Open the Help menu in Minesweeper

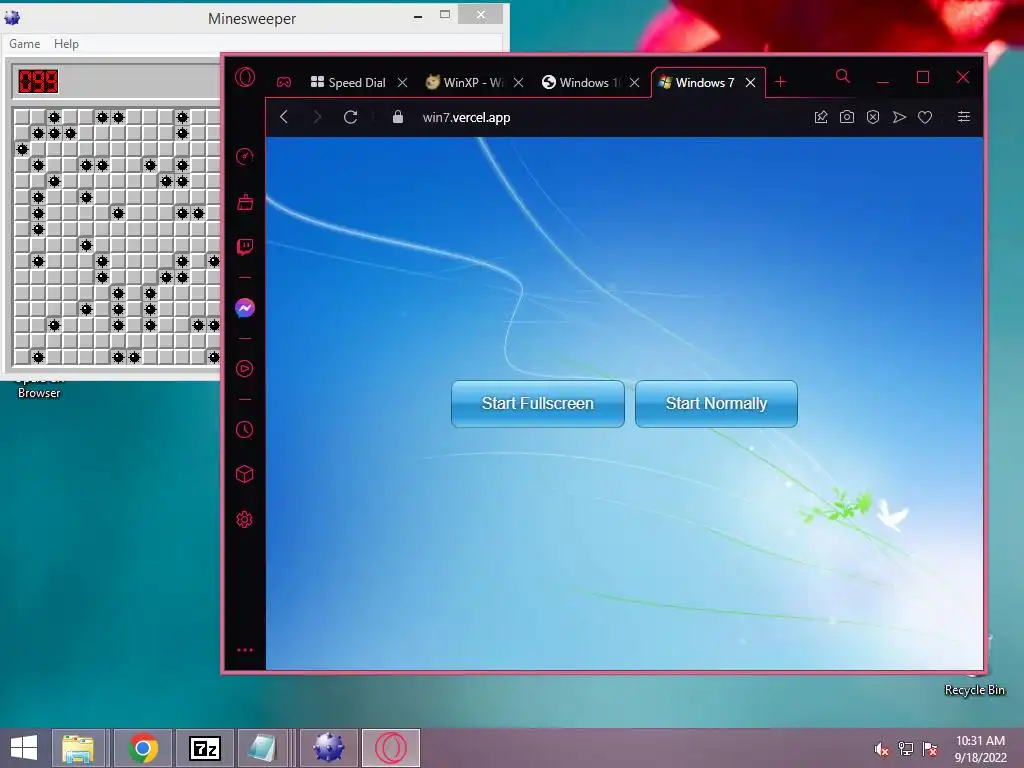click(x=66, y=44)
